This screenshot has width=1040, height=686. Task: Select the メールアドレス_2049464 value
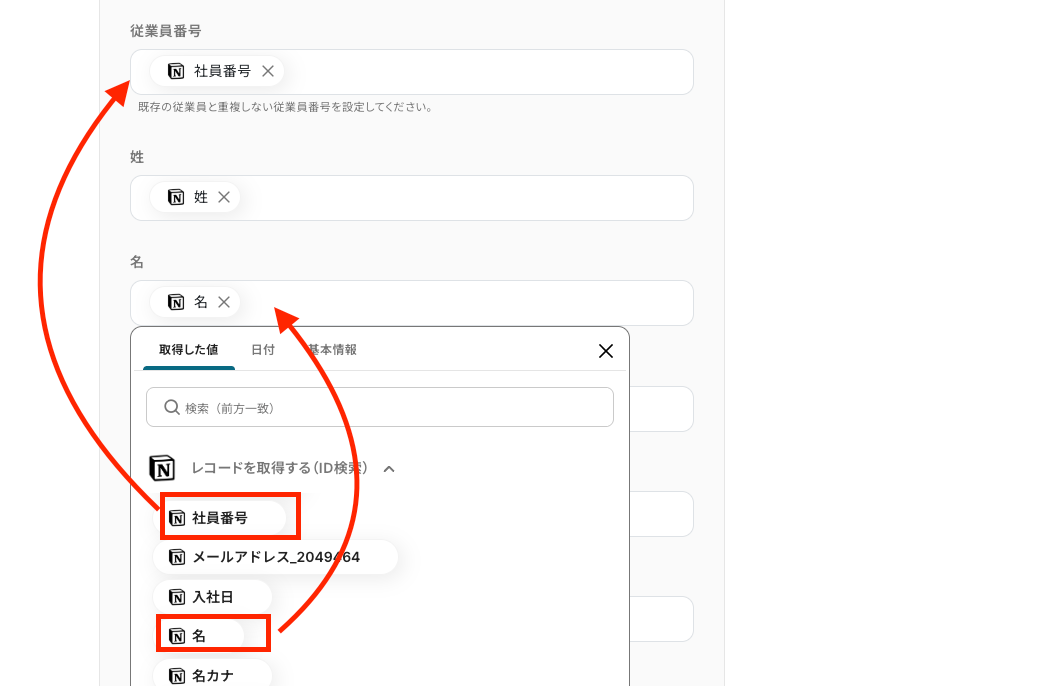tap(275, 557)
